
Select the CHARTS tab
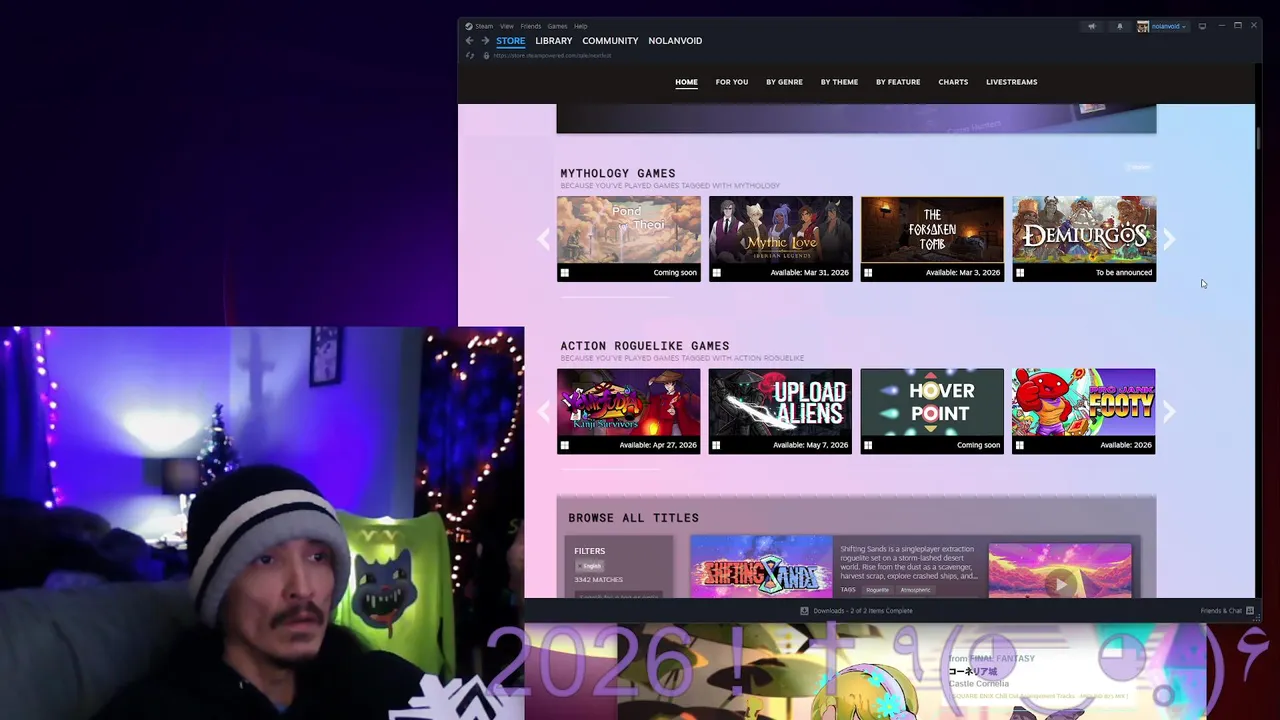point(953,82)
